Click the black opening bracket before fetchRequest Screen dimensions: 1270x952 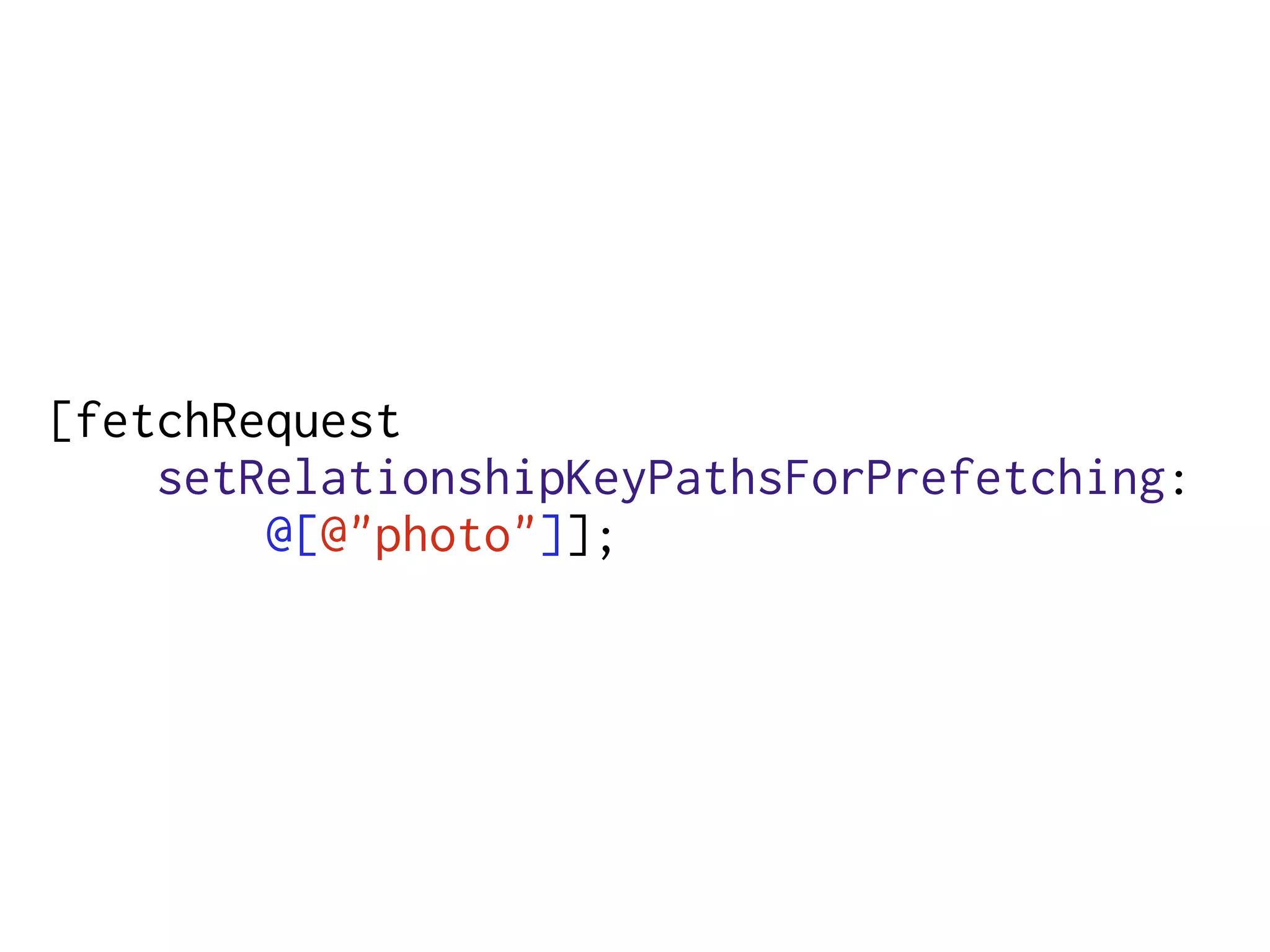click(x=61, y=421)
